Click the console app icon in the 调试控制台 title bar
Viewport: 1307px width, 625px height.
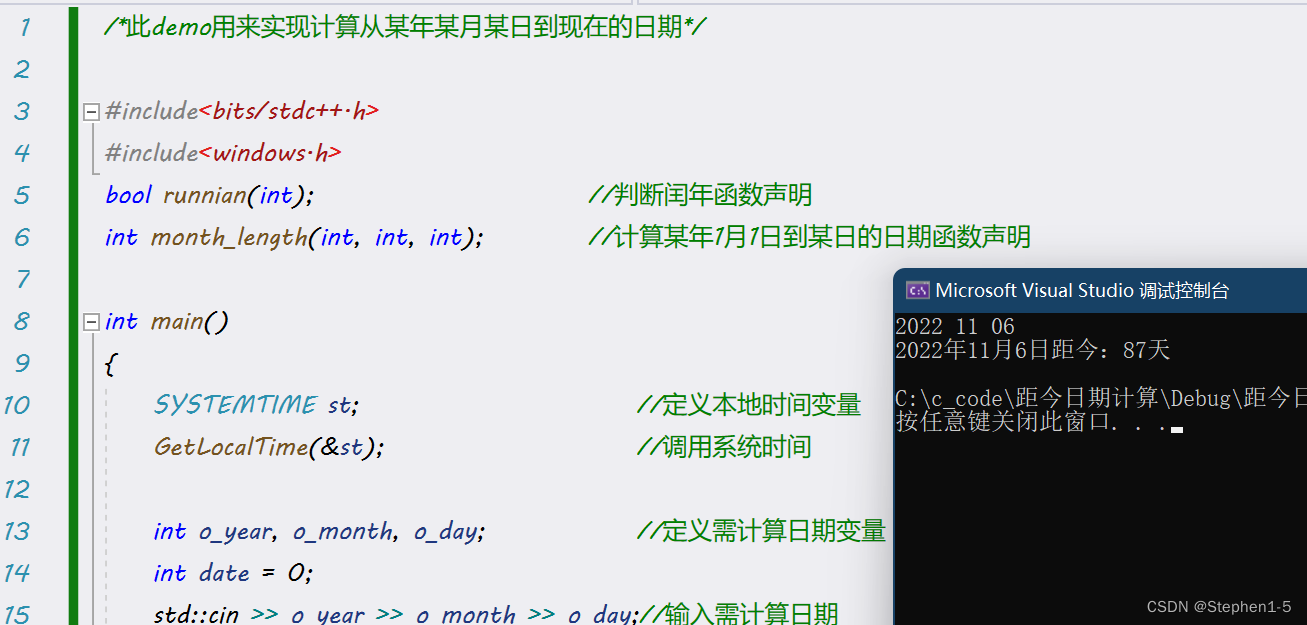[x=917, y=290]
